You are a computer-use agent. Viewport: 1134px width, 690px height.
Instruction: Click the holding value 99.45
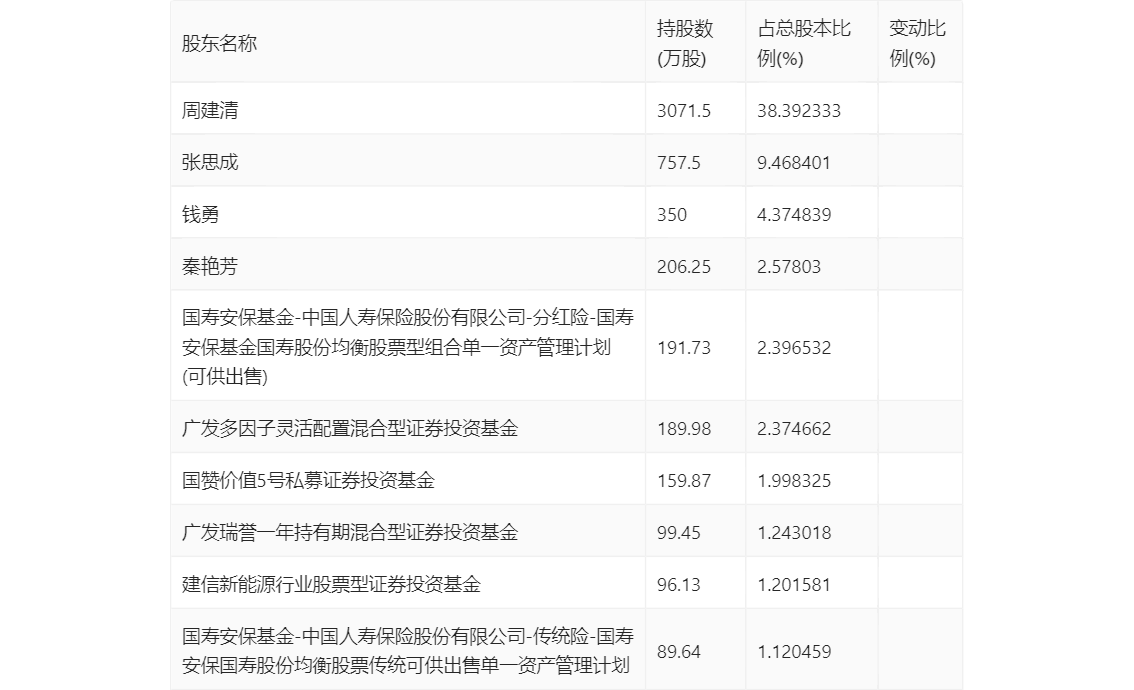[x=678, y=533]
